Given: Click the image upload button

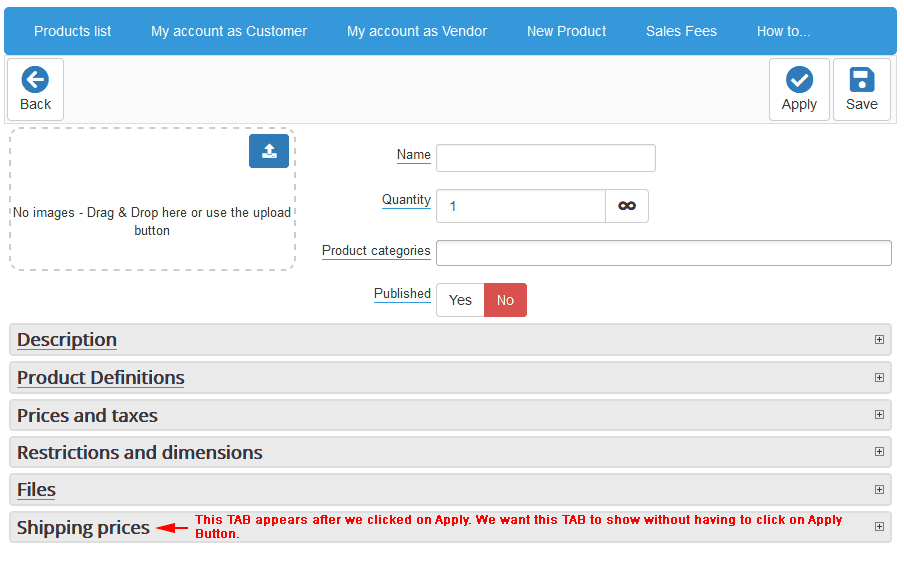Looking at the screenshot, I should pos(269,151).
